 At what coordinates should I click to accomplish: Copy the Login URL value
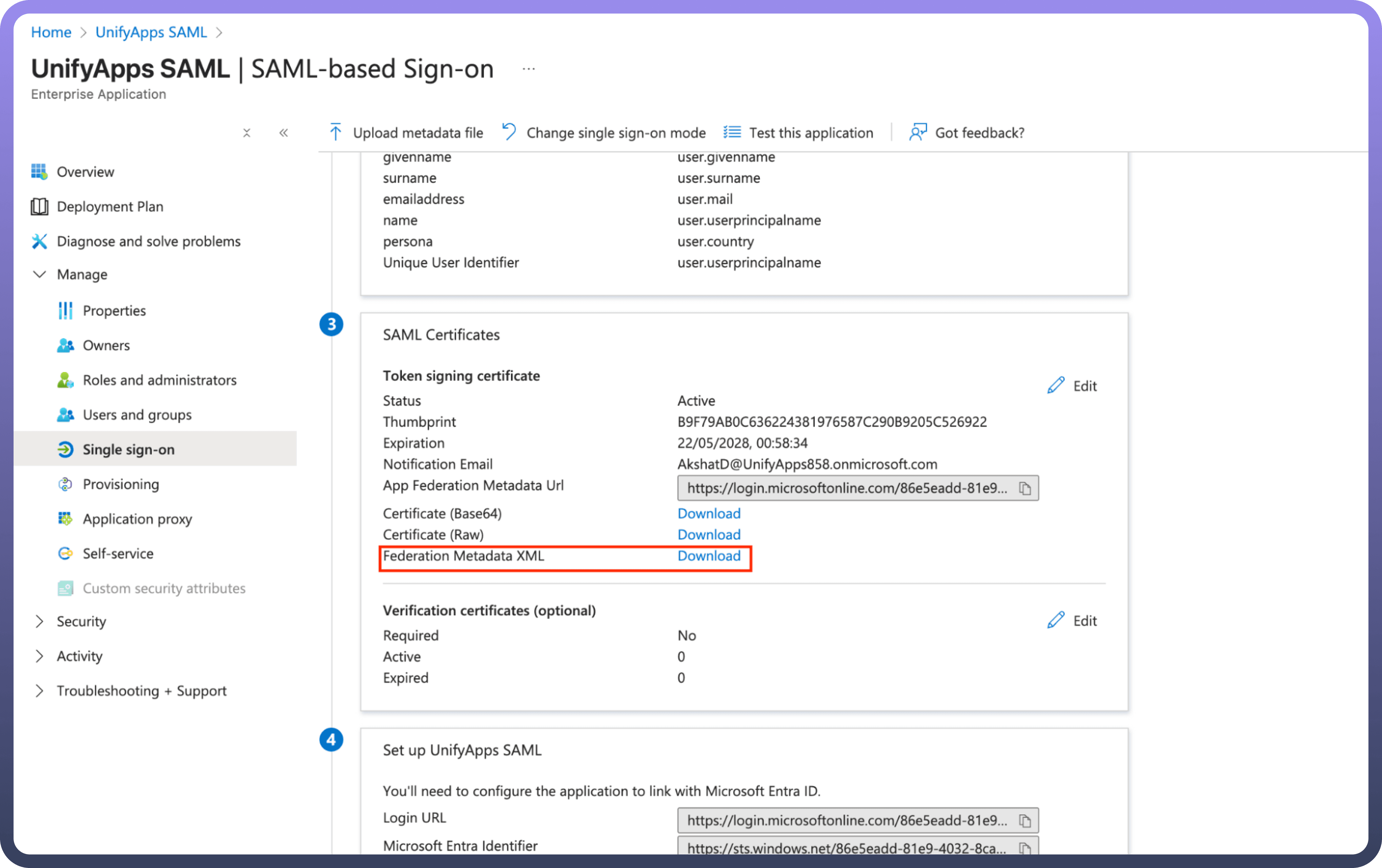1025,820
